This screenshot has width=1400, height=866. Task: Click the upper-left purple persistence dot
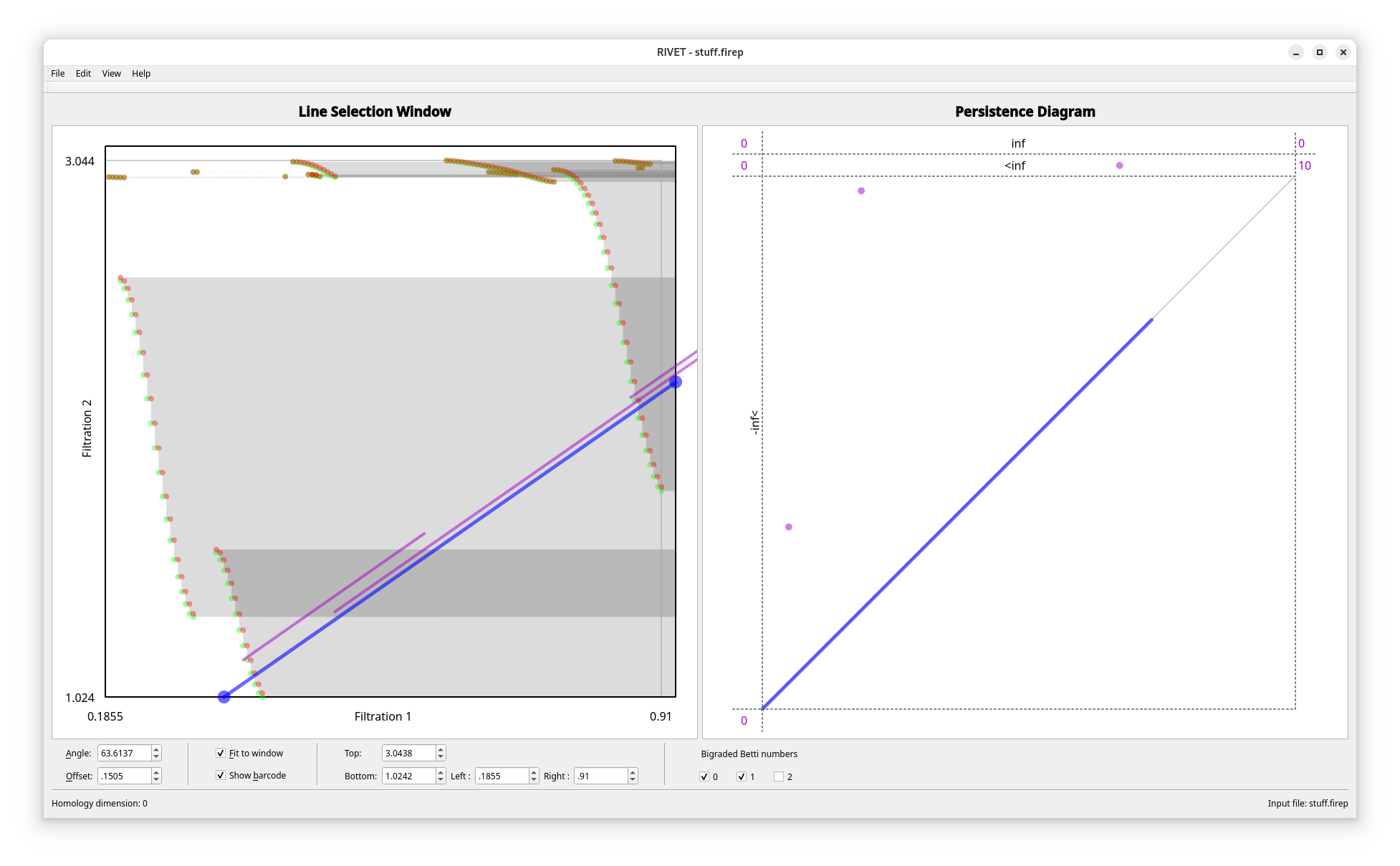click(x=861, y=191)
